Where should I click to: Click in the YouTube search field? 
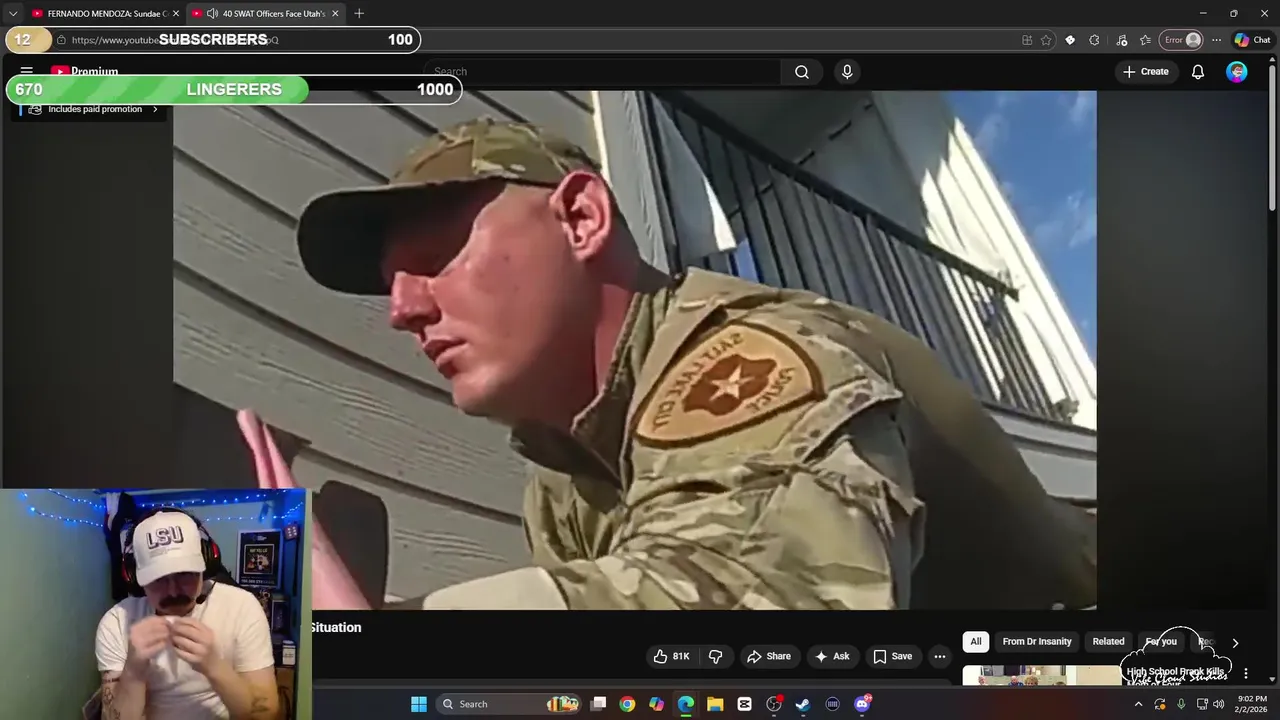[604, 72]
